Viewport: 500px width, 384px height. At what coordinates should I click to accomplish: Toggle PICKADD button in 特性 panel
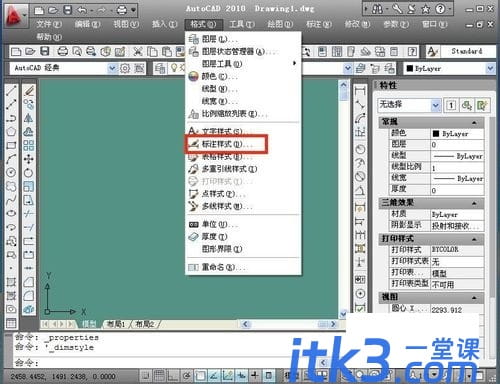(x=451, y=106)
